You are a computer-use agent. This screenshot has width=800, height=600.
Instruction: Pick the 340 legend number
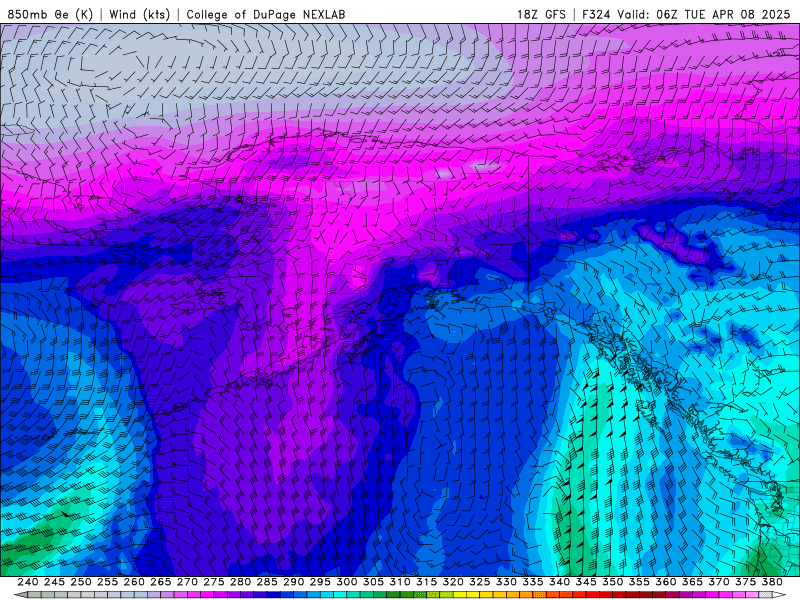559,582
